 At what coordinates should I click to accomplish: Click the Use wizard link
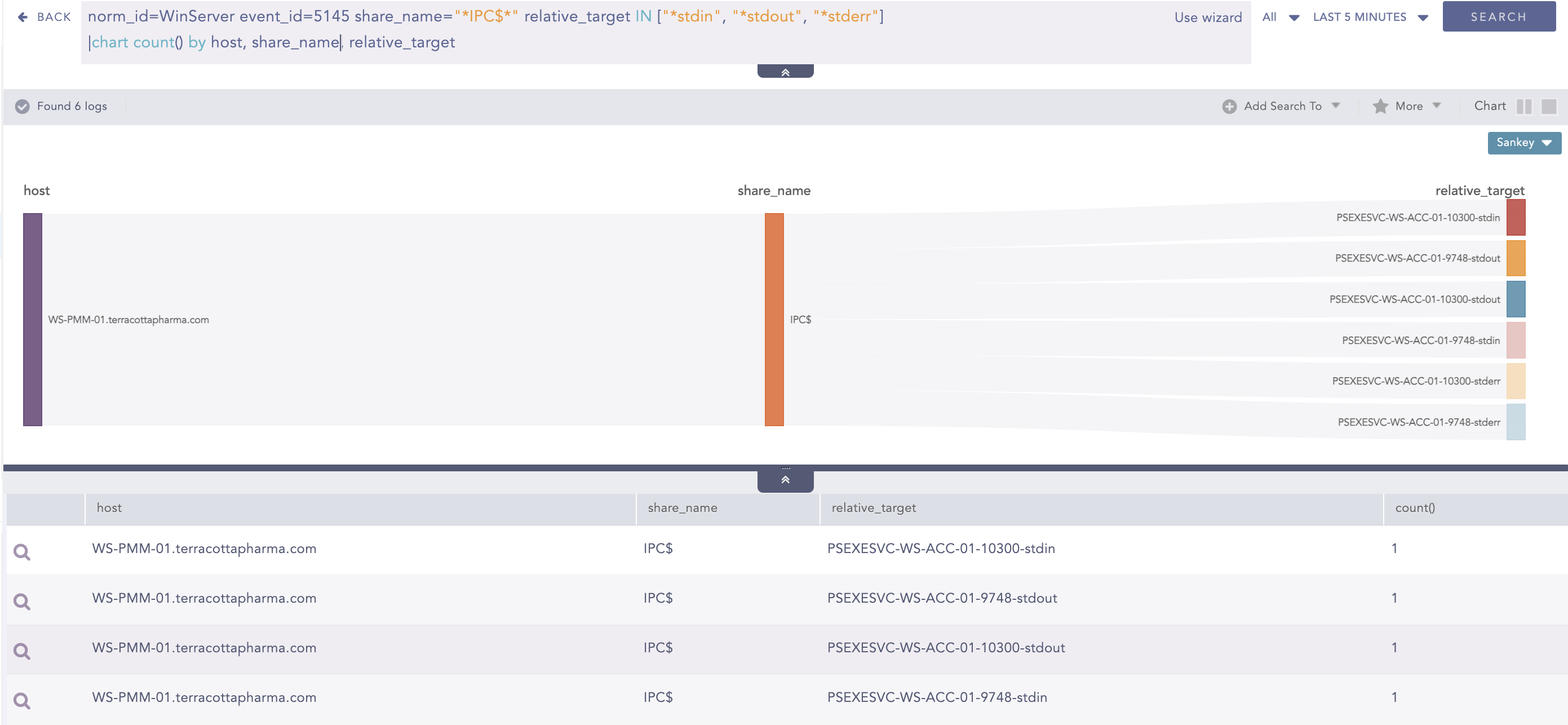(x=1208, y=17)
